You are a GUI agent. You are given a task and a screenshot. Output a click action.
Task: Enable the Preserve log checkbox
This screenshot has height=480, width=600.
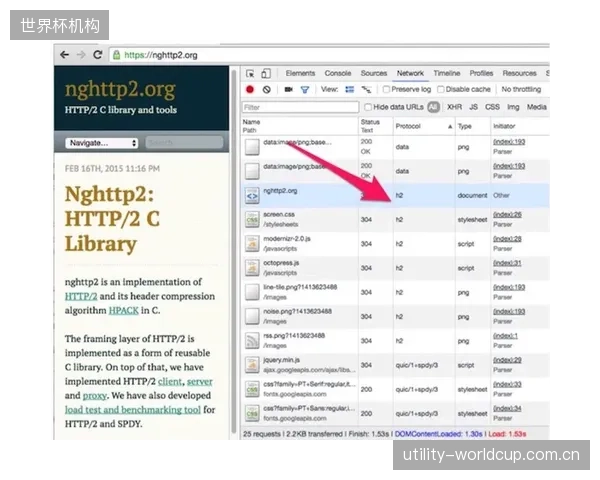pyautogui.click(x=386, y=89)
